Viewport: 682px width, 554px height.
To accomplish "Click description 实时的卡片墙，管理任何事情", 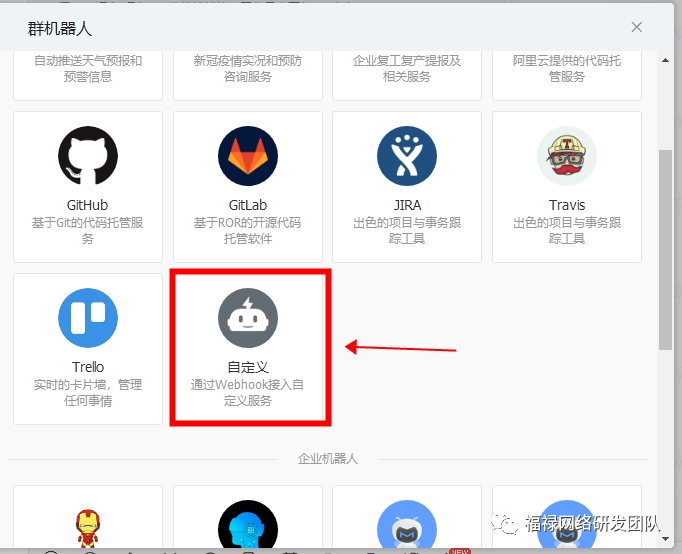I will [x=88, y=393].
